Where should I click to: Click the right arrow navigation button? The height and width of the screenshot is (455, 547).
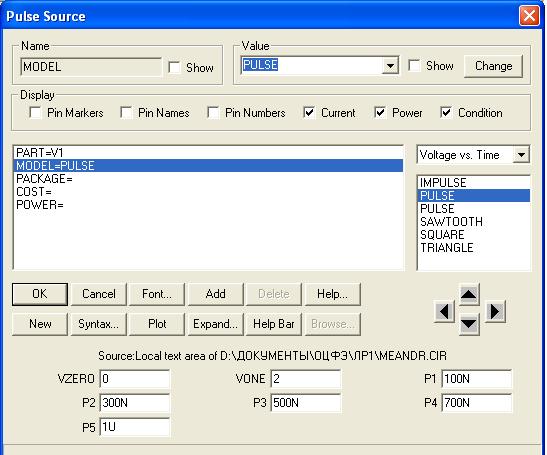click(495, 311)
